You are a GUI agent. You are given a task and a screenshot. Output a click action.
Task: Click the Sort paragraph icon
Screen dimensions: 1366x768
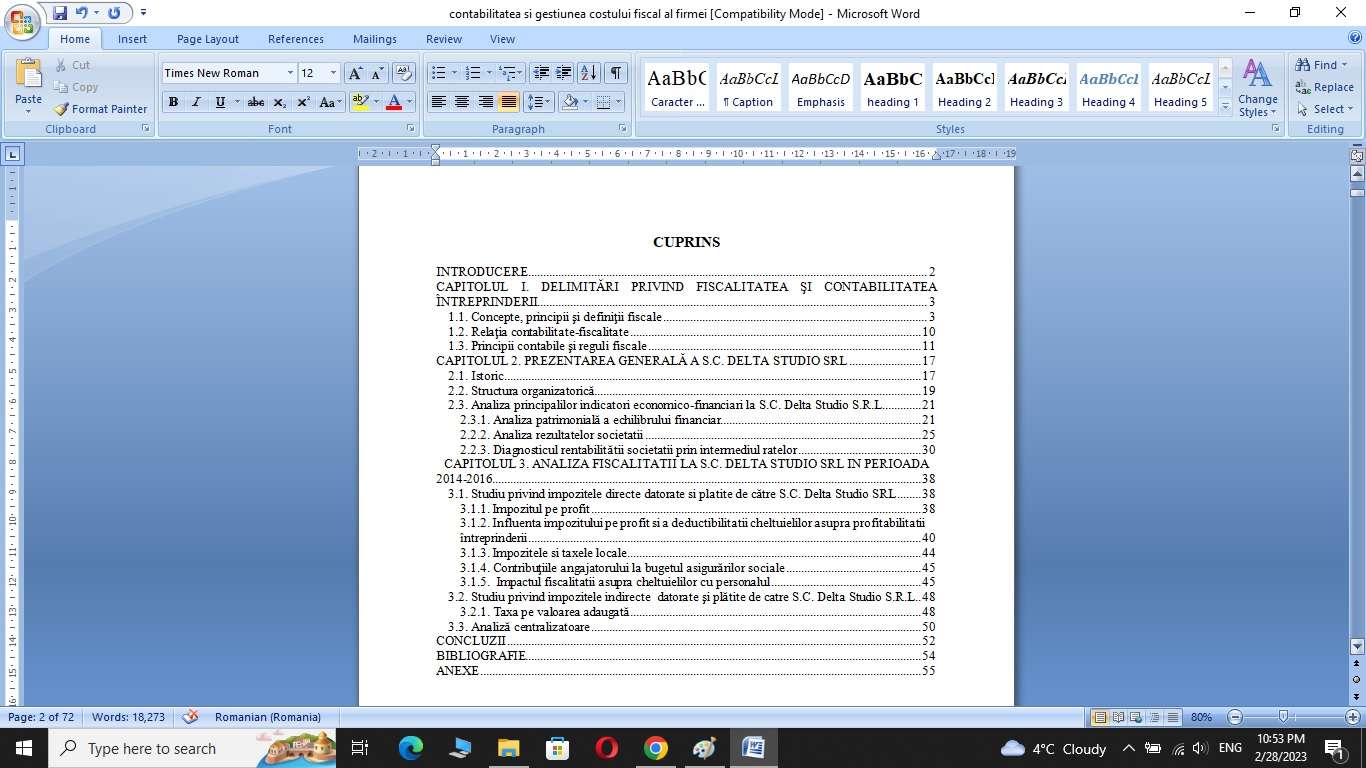[x=589, y=73]
